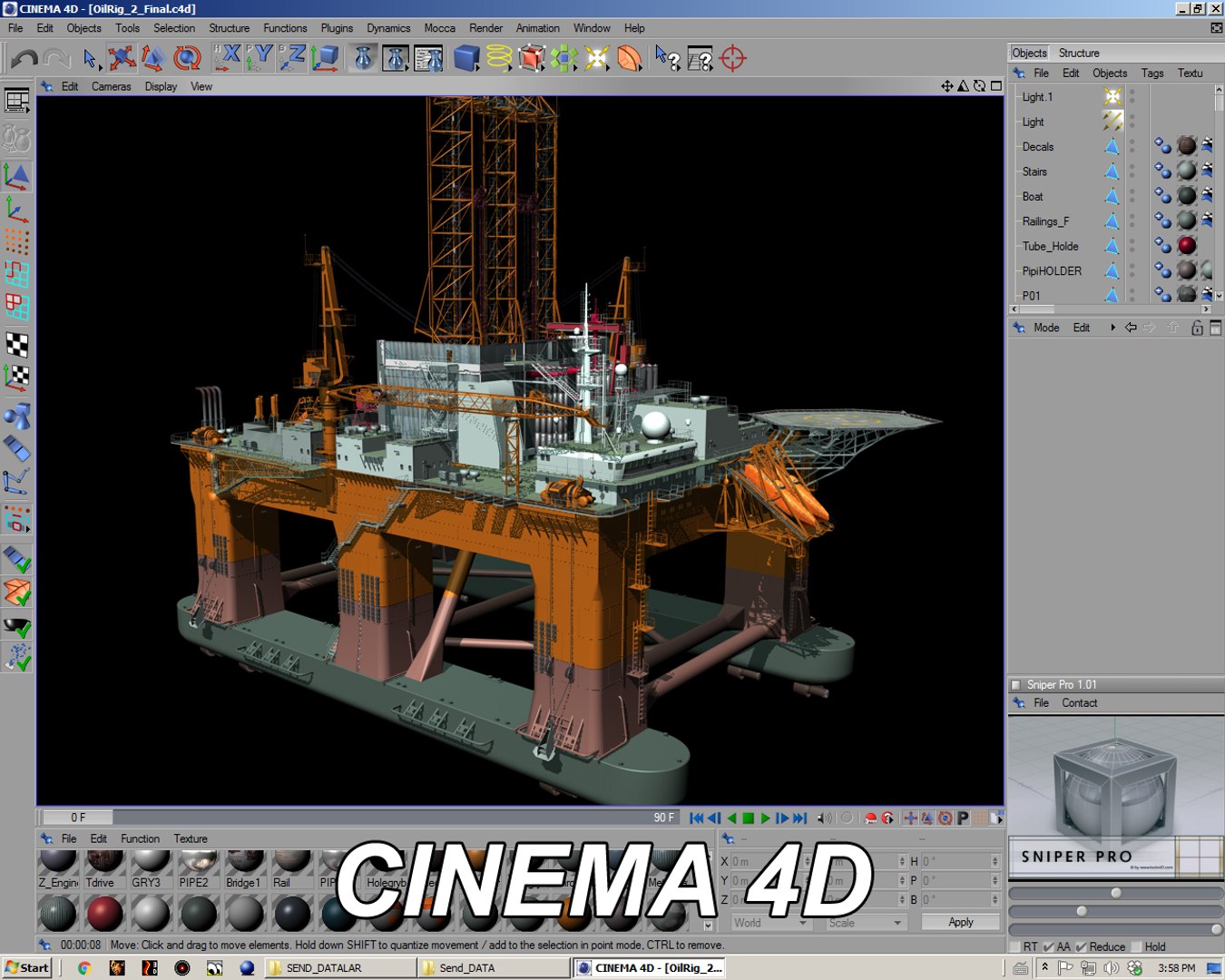Open the spline helix tools
This screenshot has height=980, width=1225.
(499, 59)
